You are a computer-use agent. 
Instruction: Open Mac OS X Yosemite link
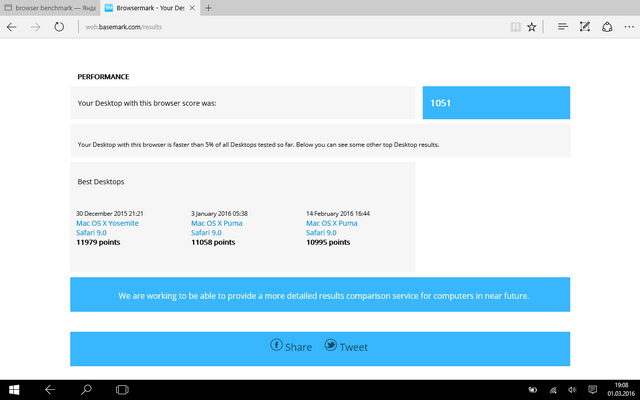coord(107,223)
